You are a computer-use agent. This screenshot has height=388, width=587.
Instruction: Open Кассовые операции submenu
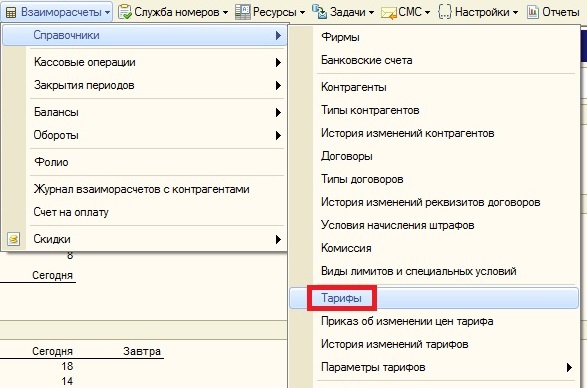click(x=145, y=62)
